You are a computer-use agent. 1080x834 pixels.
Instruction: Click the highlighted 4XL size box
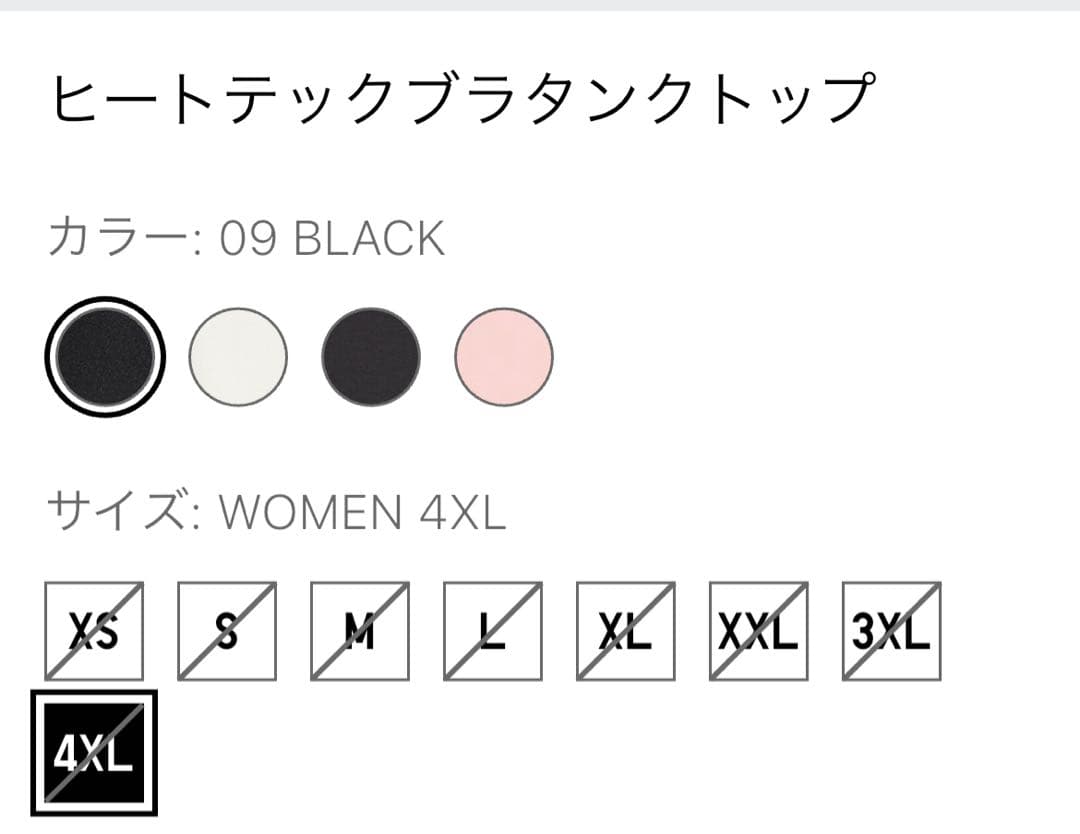(94, 753)
